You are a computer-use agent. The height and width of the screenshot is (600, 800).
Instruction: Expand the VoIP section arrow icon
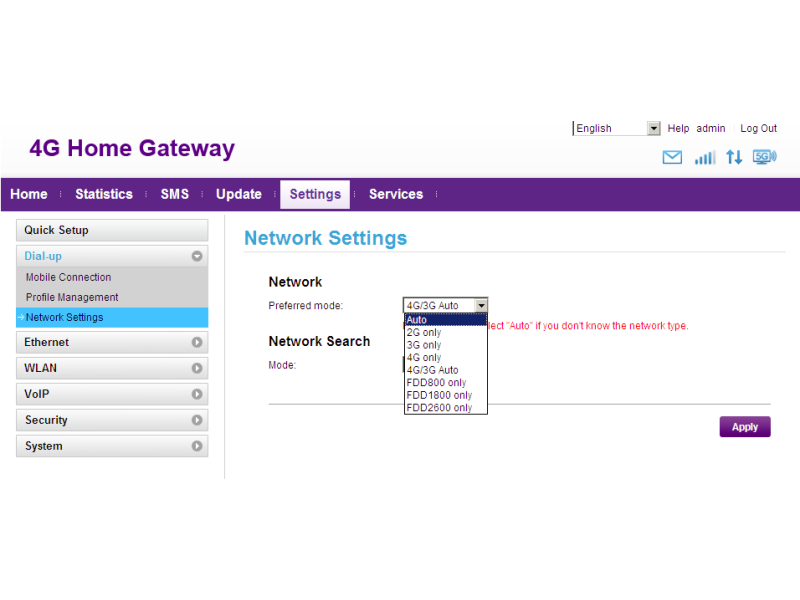[197, 394]
